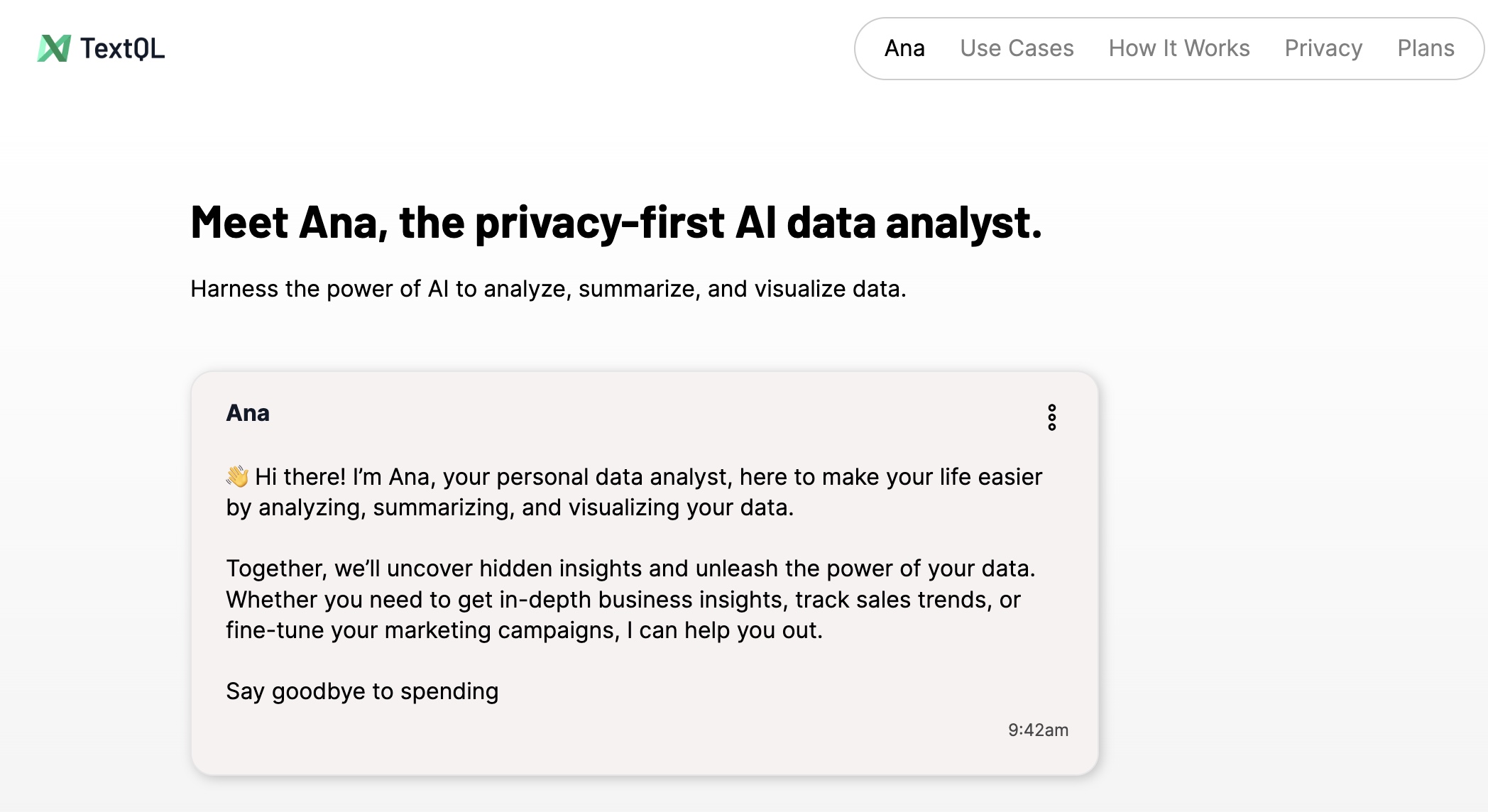Viewport: 1488px width, 812px height.
Task: Click the 'Harness the power of AI' subheading
Action: click(x=548, y=289)
